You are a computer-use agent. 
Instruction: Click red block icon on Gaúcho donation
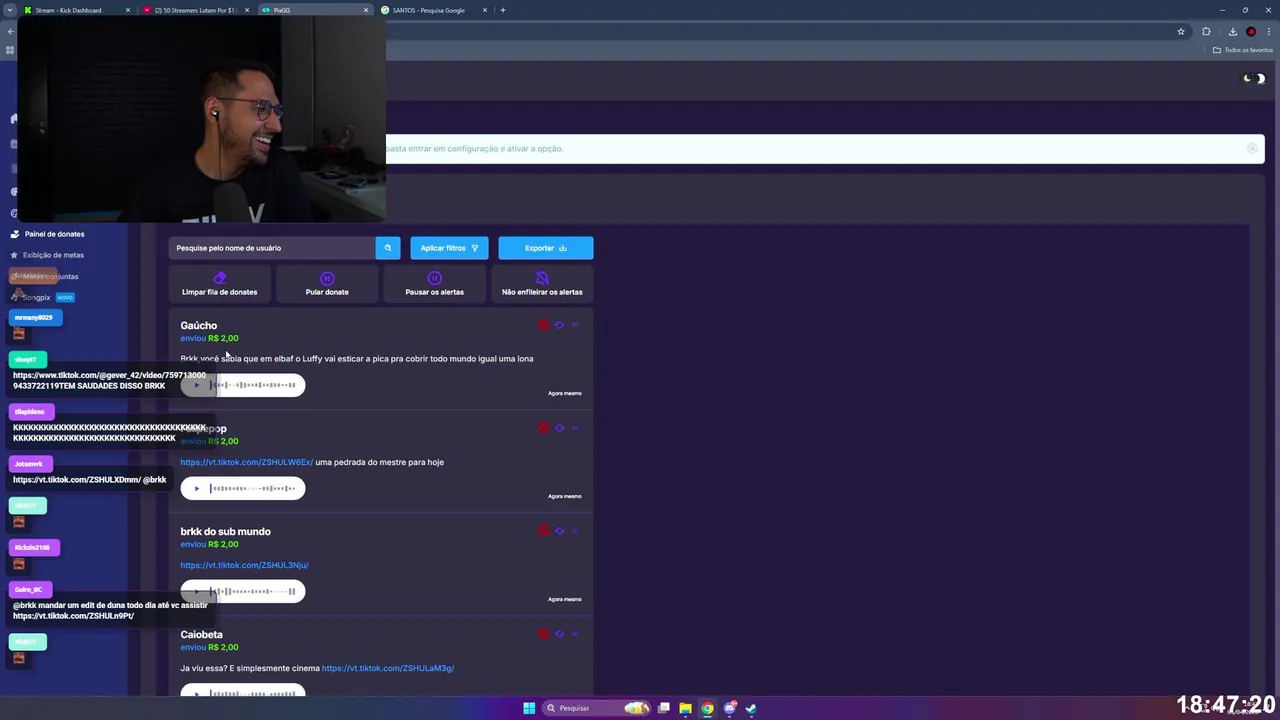(544, 325)
